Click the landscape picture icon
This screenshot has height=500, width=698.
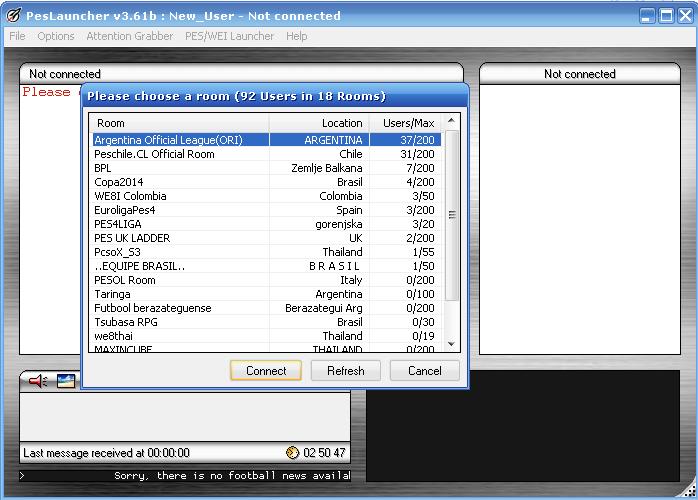(66, 381)
